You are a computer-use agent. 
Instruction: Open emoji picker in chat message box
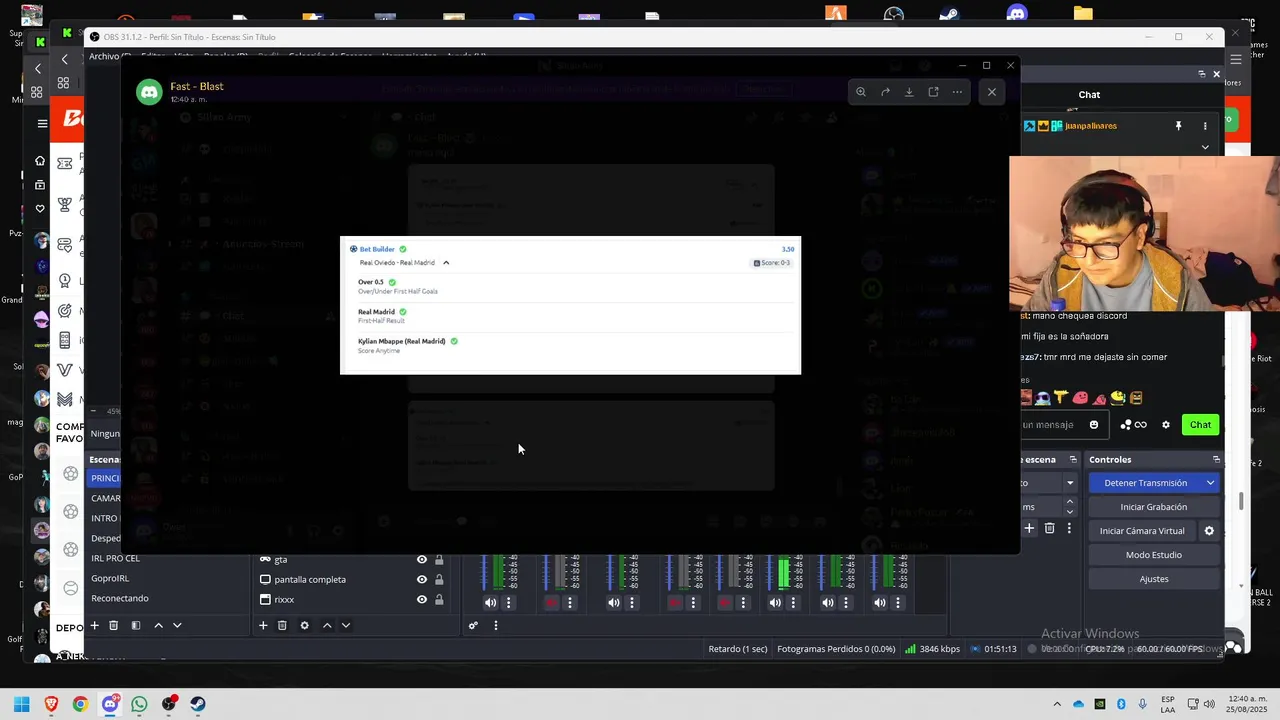click(1094, 425)
